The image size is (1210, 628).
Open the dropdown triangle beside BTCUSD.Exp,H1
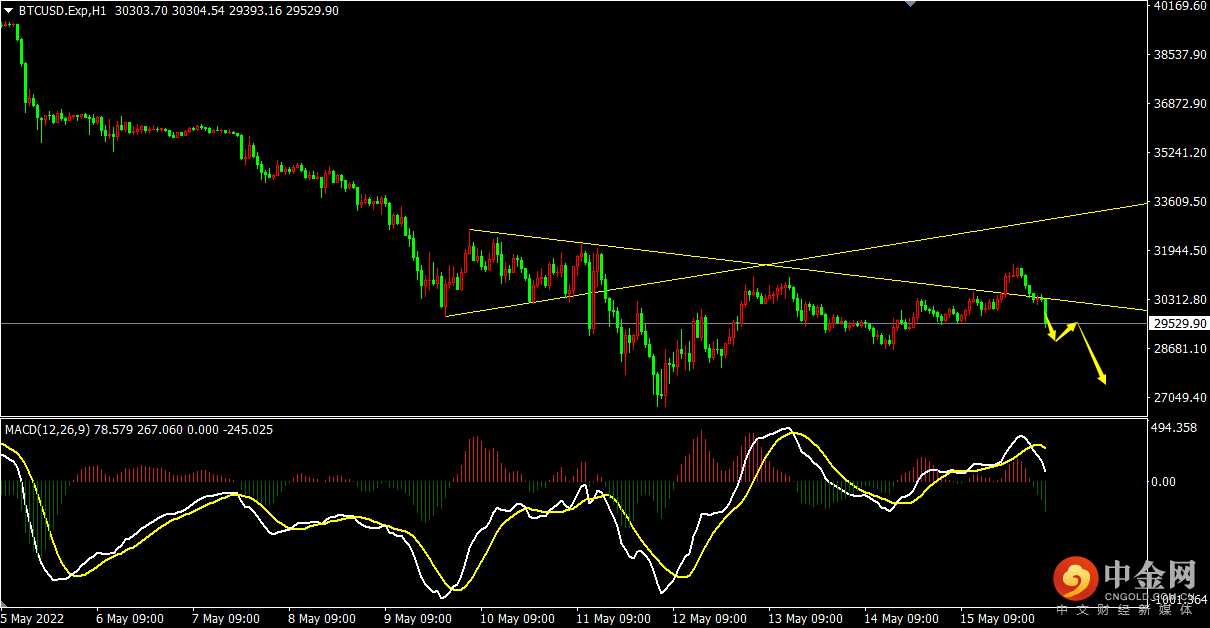pyautogui.click(x=9, y=10)
